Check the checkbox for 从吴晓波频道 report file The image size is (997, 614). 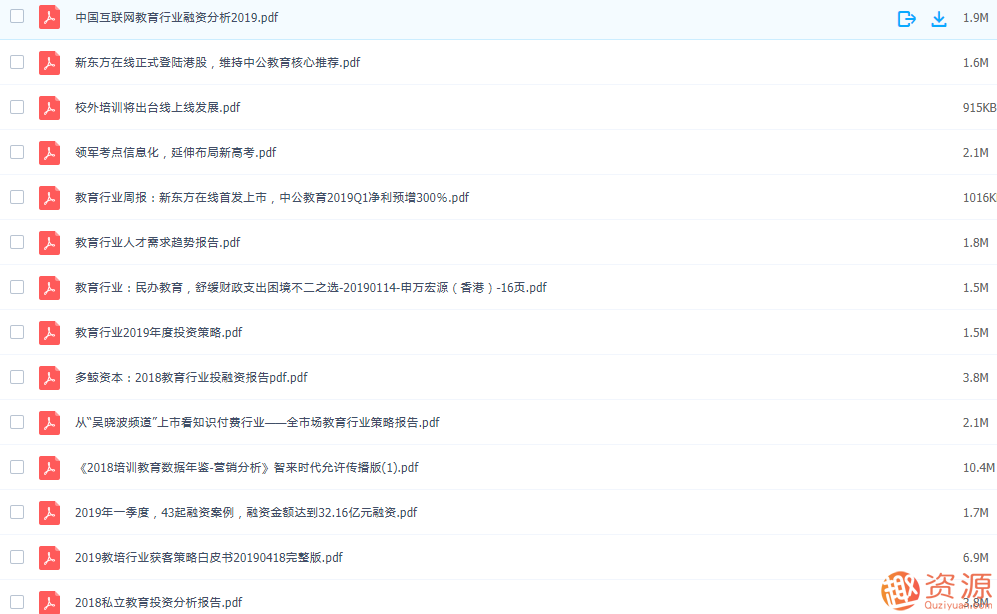[16, 422]
